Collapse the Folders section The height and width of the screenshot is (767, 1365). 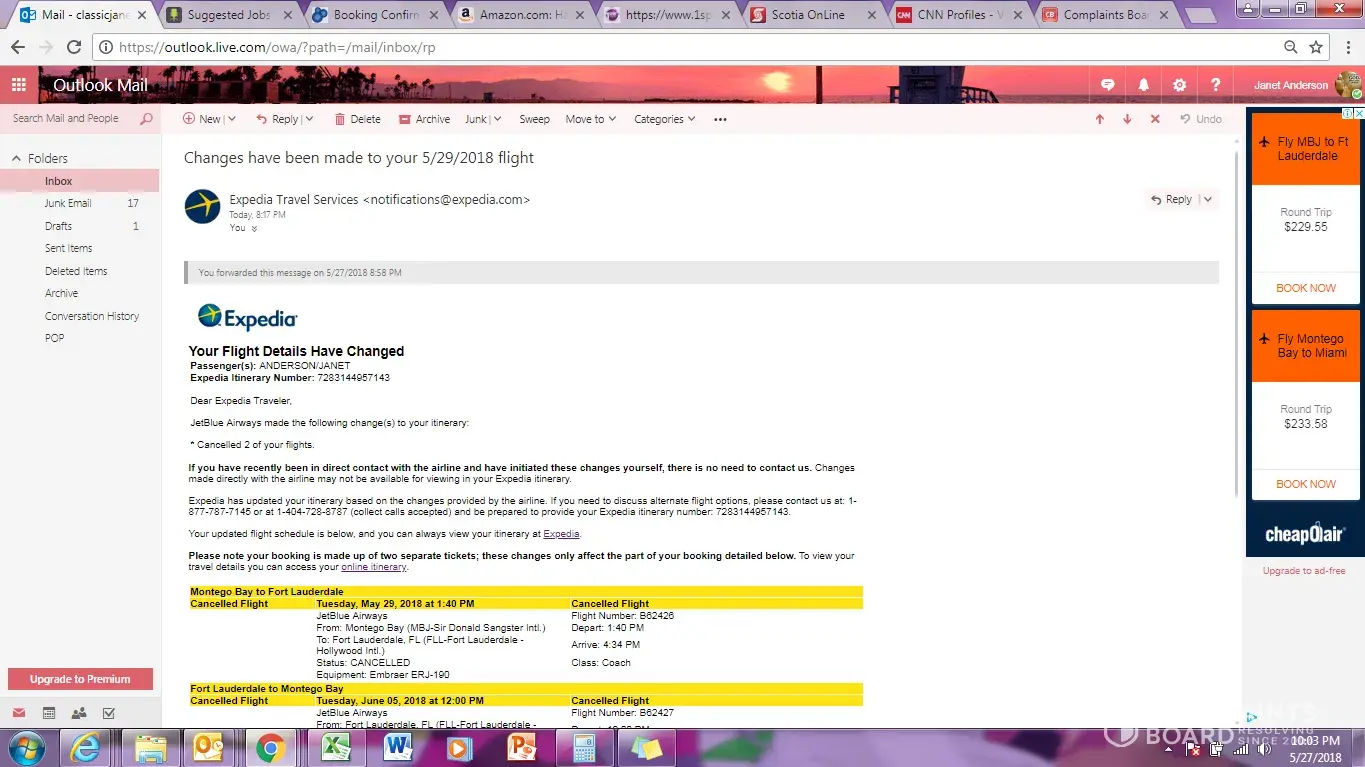pyautogui.click(x=16, y=159)
